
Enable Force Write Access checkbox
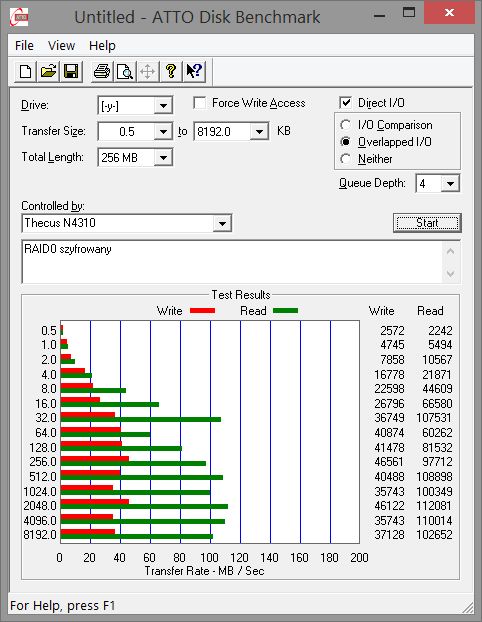click(x=200, y=103)
